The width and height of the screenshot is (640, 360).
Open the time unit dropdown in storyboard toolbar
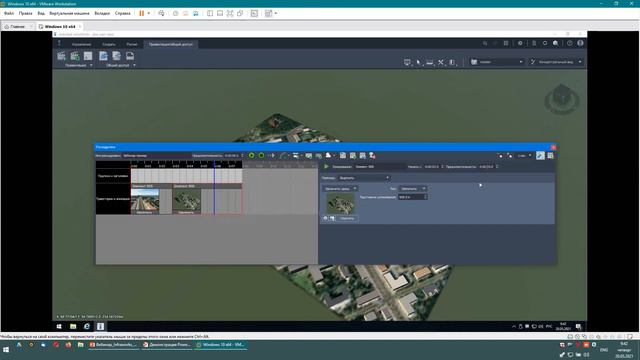click(524, 156)
